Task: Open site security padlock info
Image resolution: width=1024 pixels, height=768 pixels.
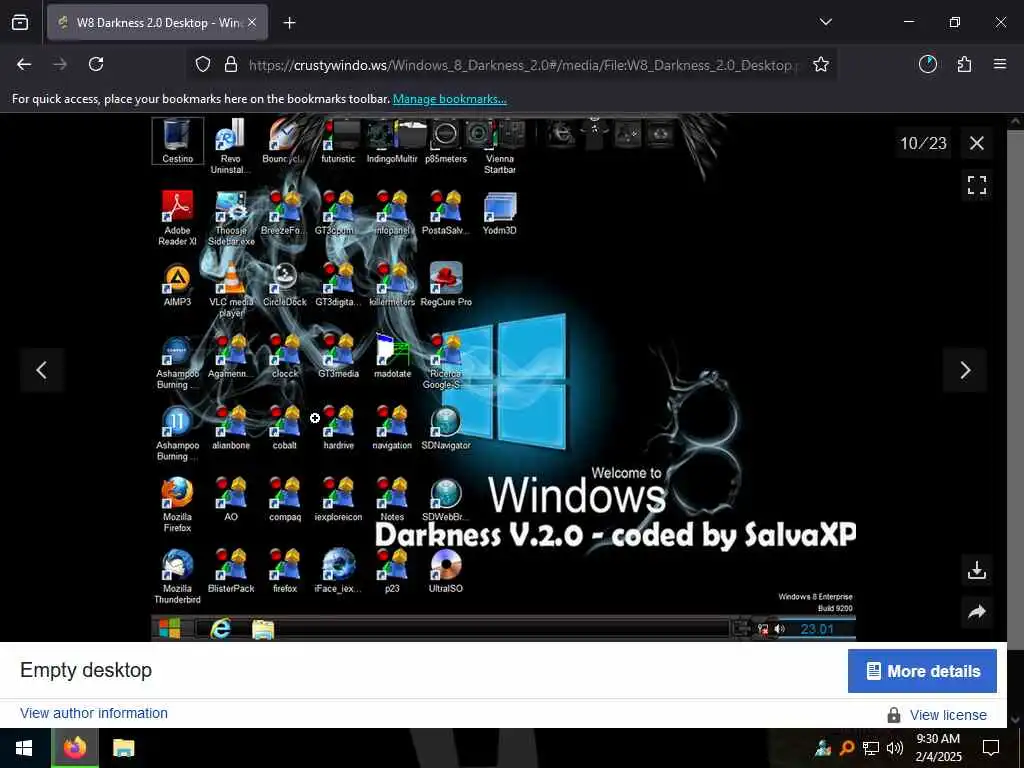Action: pyautogui.click(x=231, y=65)
